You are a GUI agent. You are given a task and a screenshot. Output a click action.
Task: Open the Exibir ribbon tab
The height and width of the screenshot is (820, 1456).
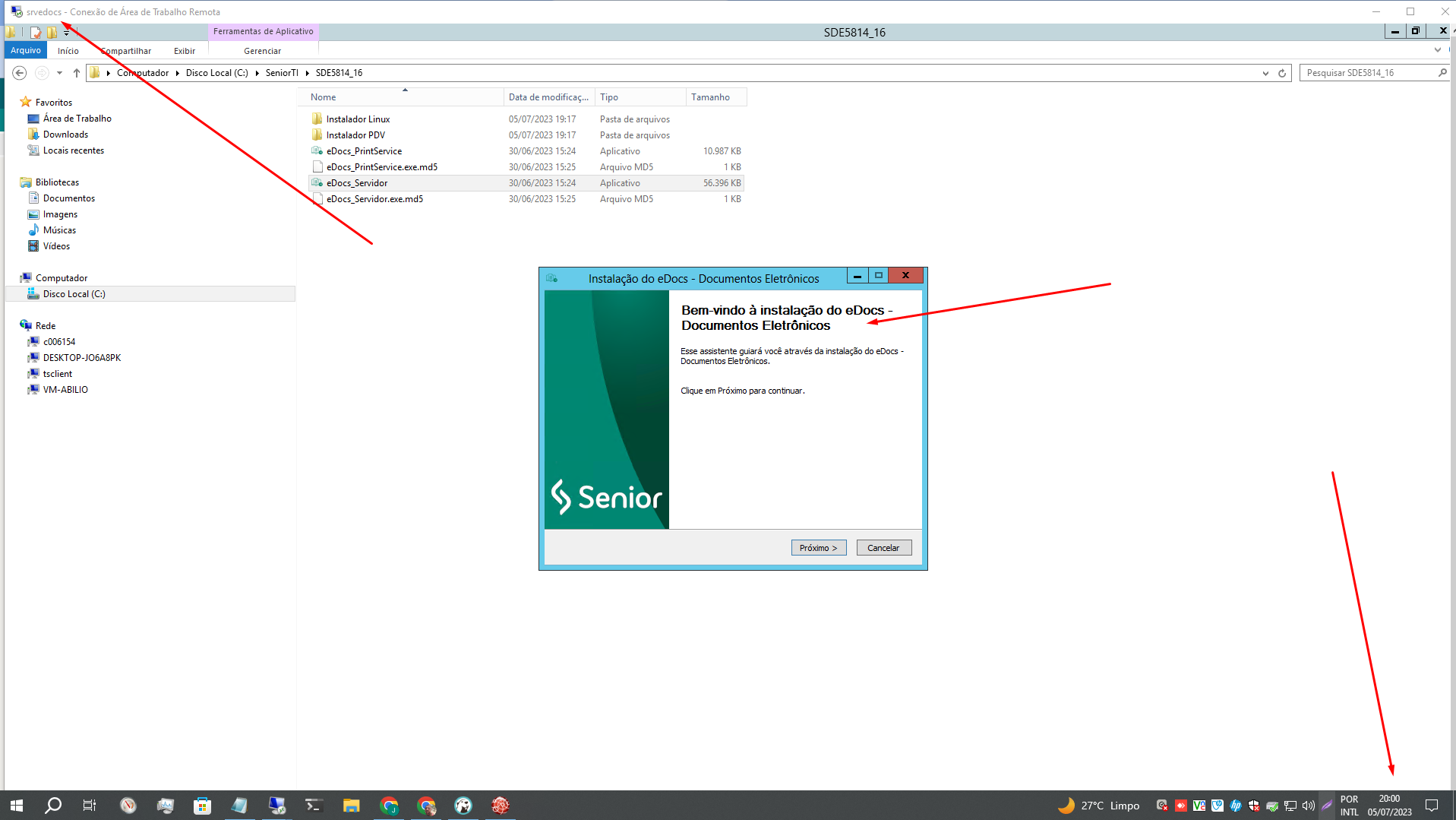coord(185,51)
